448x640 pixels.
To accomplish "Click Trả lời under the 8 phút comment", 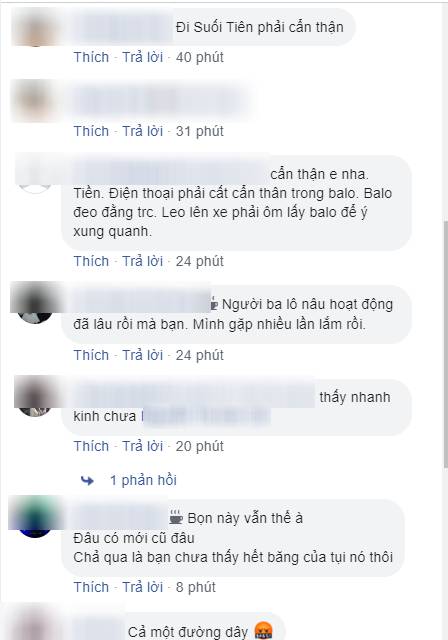I will [143, 587].
